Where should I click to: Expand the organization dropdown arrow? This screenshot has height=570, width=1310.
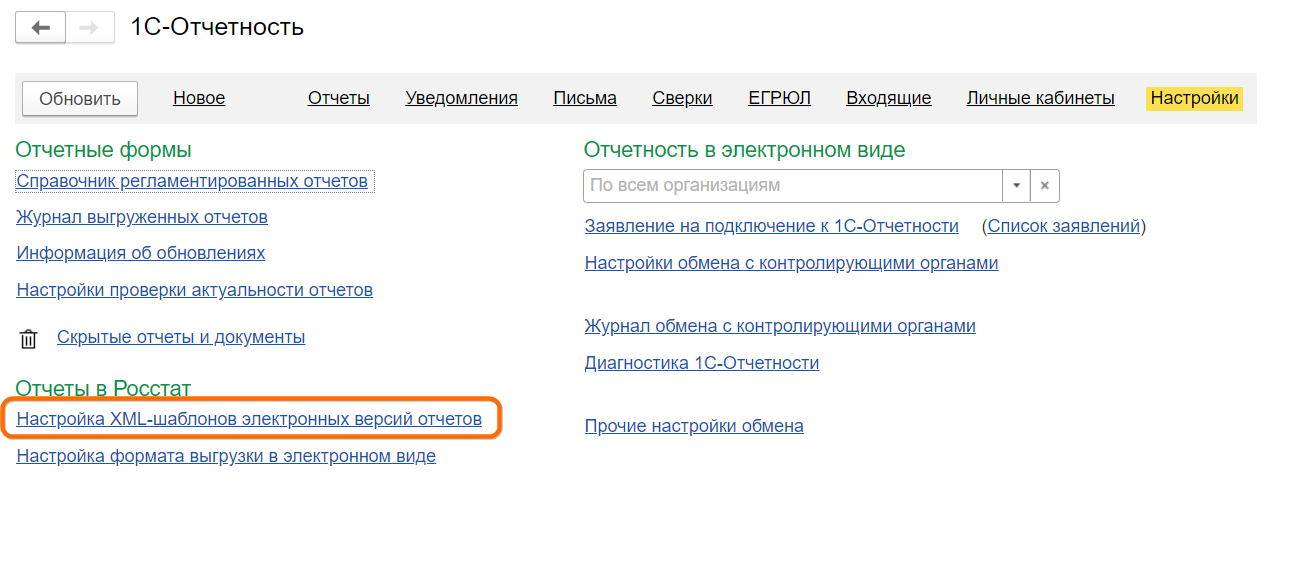pyautogui.click(x=1017, y=186)
